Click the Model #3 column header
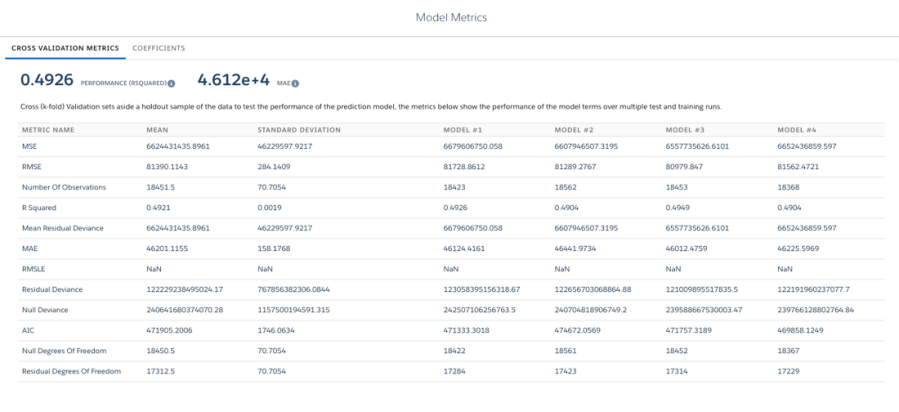Viewport: 899px width, 412px height. [x=686, y=130]
